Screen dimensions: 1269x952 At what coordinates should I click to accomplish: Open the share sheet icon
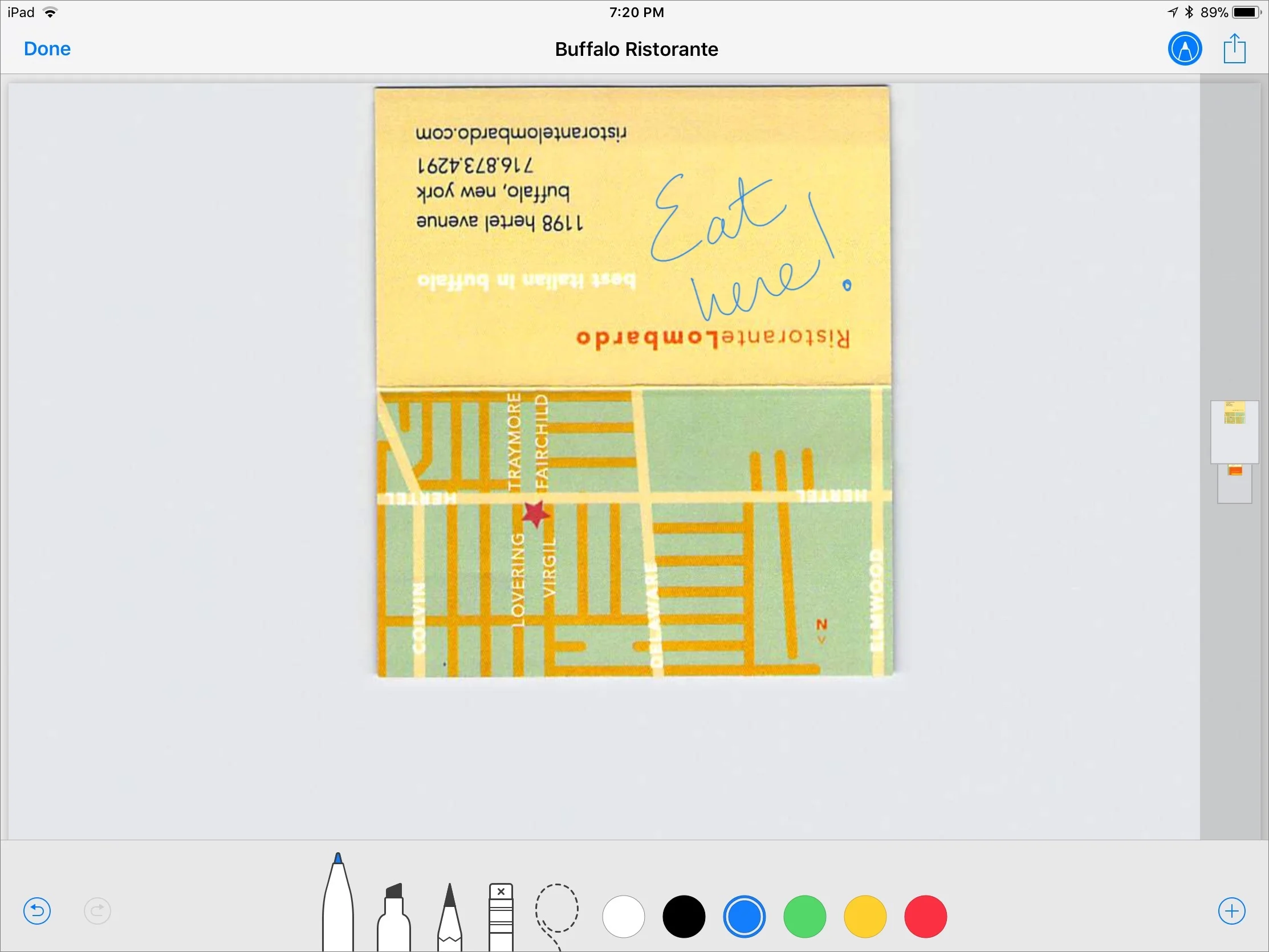pos(1234,49)
